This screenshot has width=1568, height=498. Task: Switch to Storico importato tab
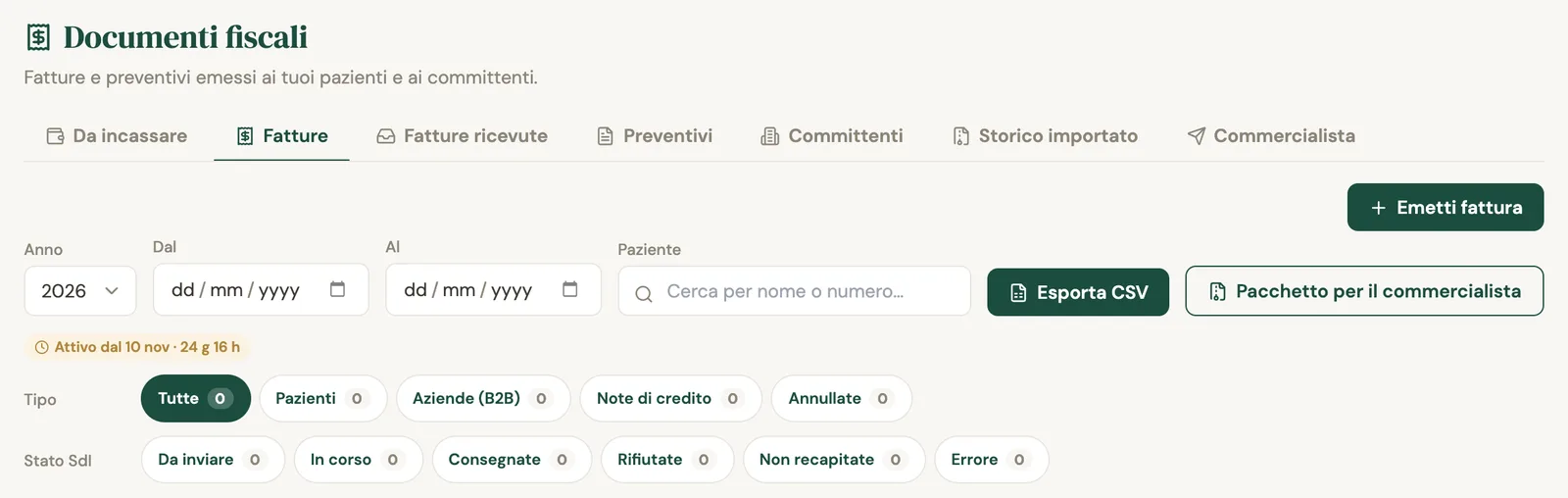[1046, 136]
